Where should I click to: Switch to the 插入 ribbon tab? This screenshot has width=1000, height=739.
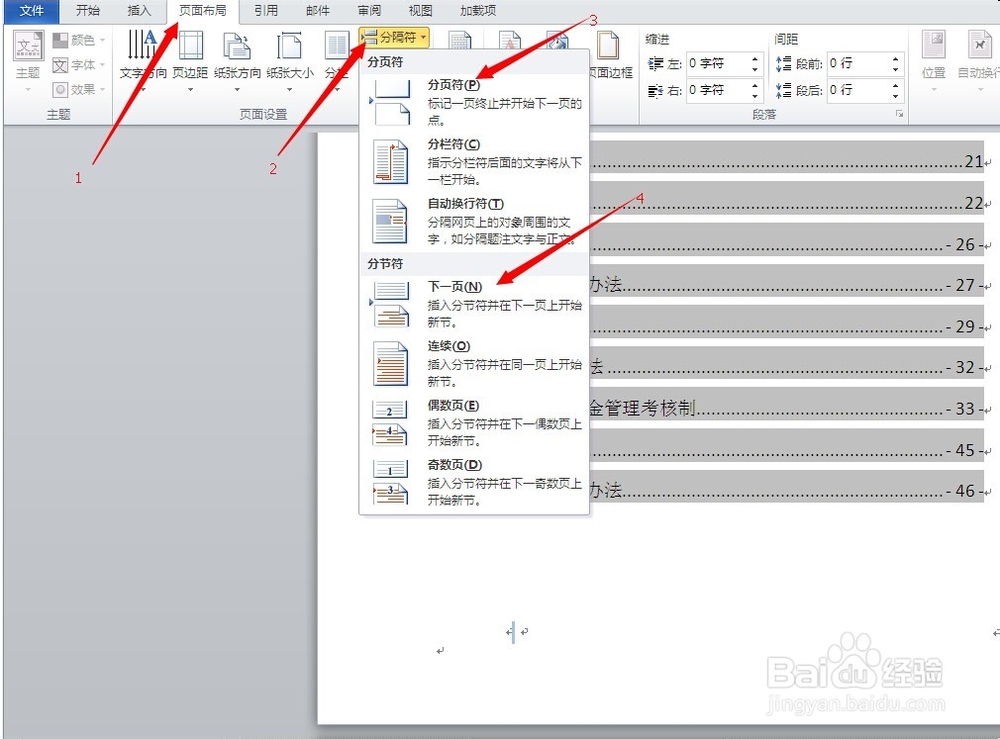pyautogui.click(x=138, y=11)
